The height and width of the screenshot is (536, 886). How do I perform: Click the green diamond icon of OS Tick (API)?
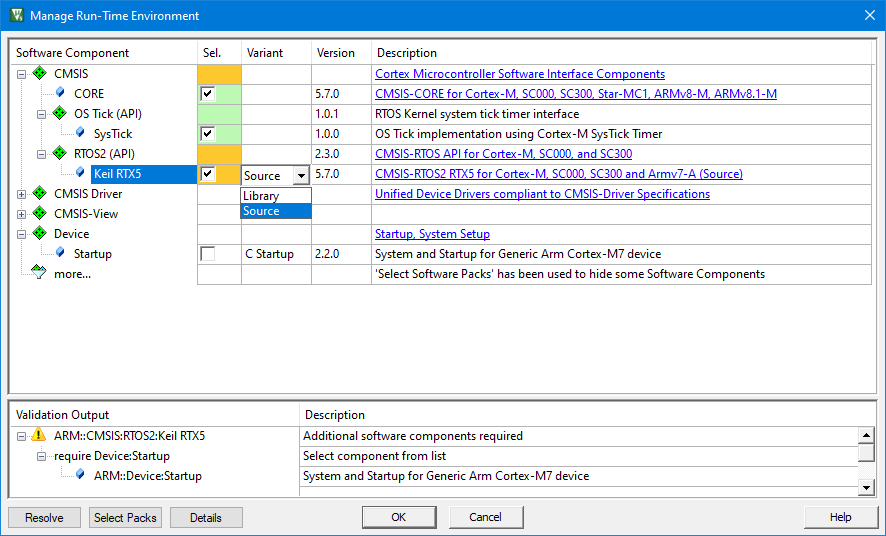60,114
